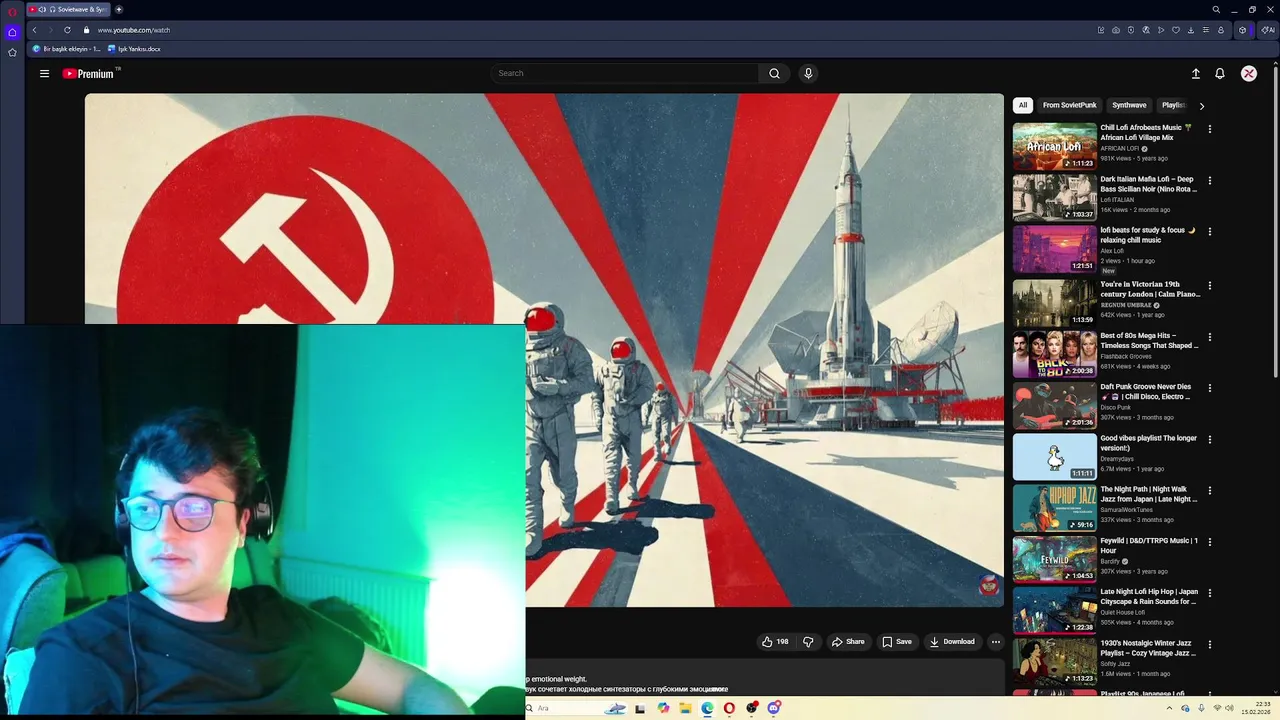Dislike the video
The width and height of the screenshot is (1280, 720).
click(x=808, y=642)
